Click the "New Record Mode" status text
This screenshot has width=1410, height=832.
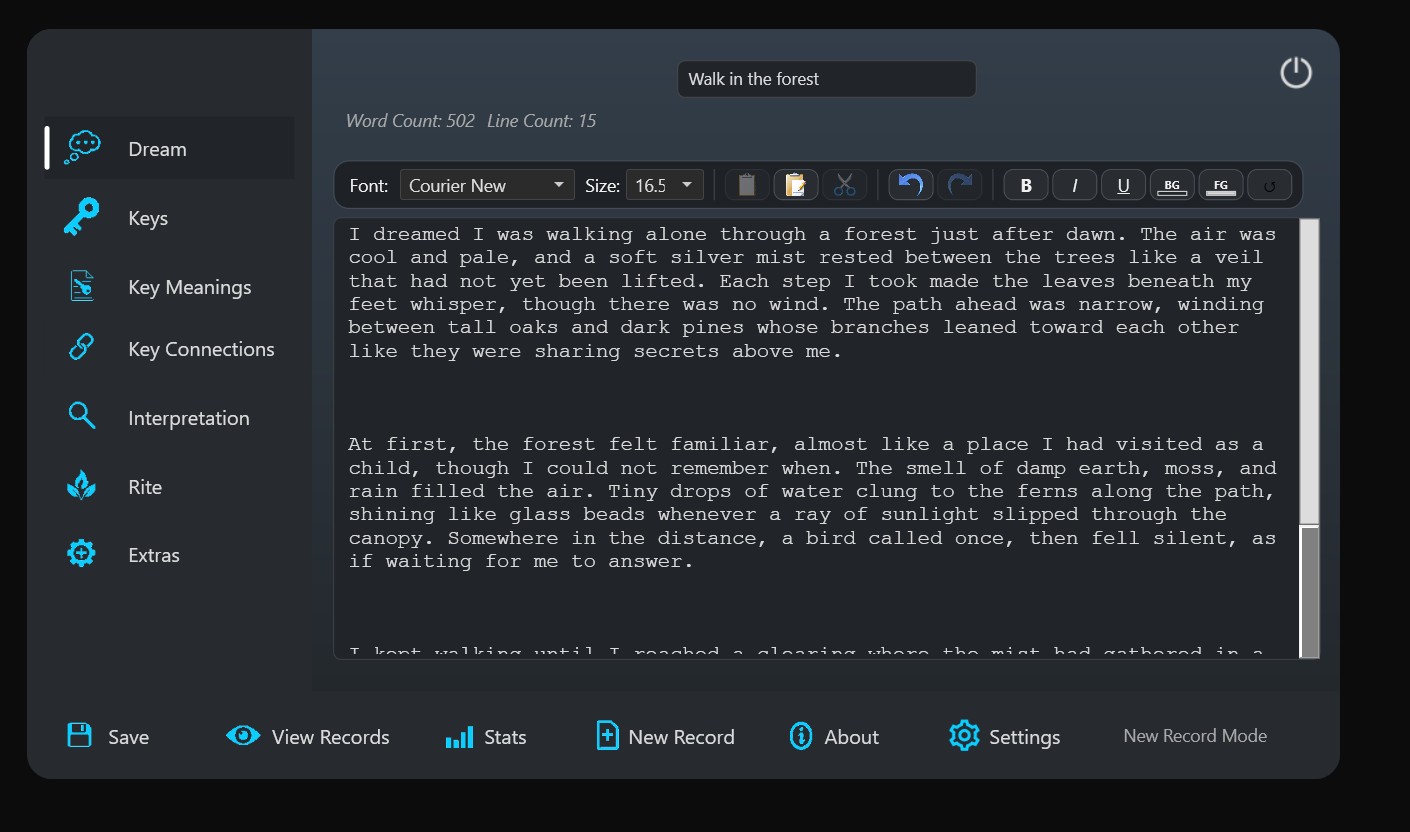(1195, 736)
